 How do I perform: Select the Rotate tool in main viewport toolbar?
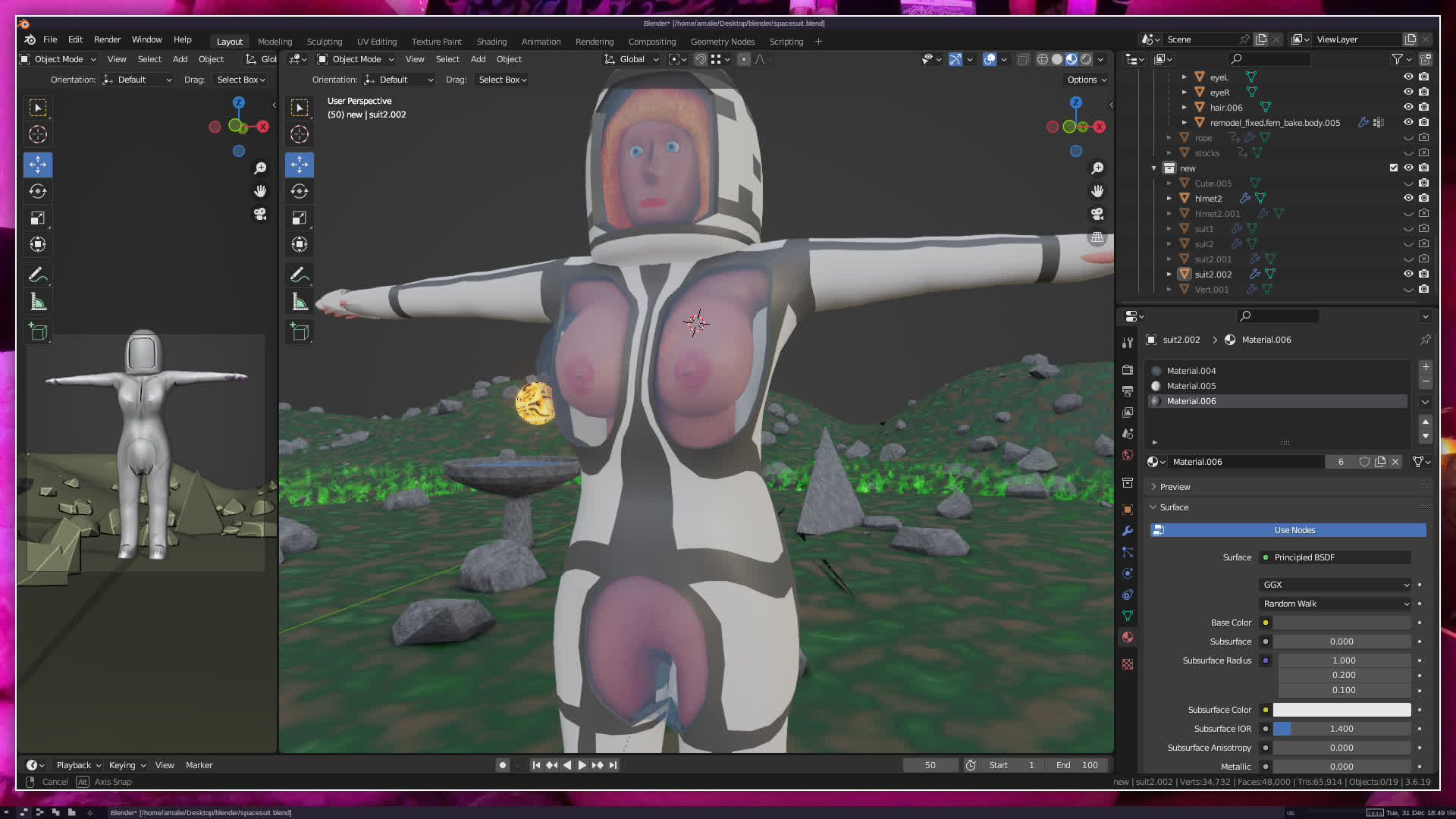pyautogui.click(x=300, y=191)
